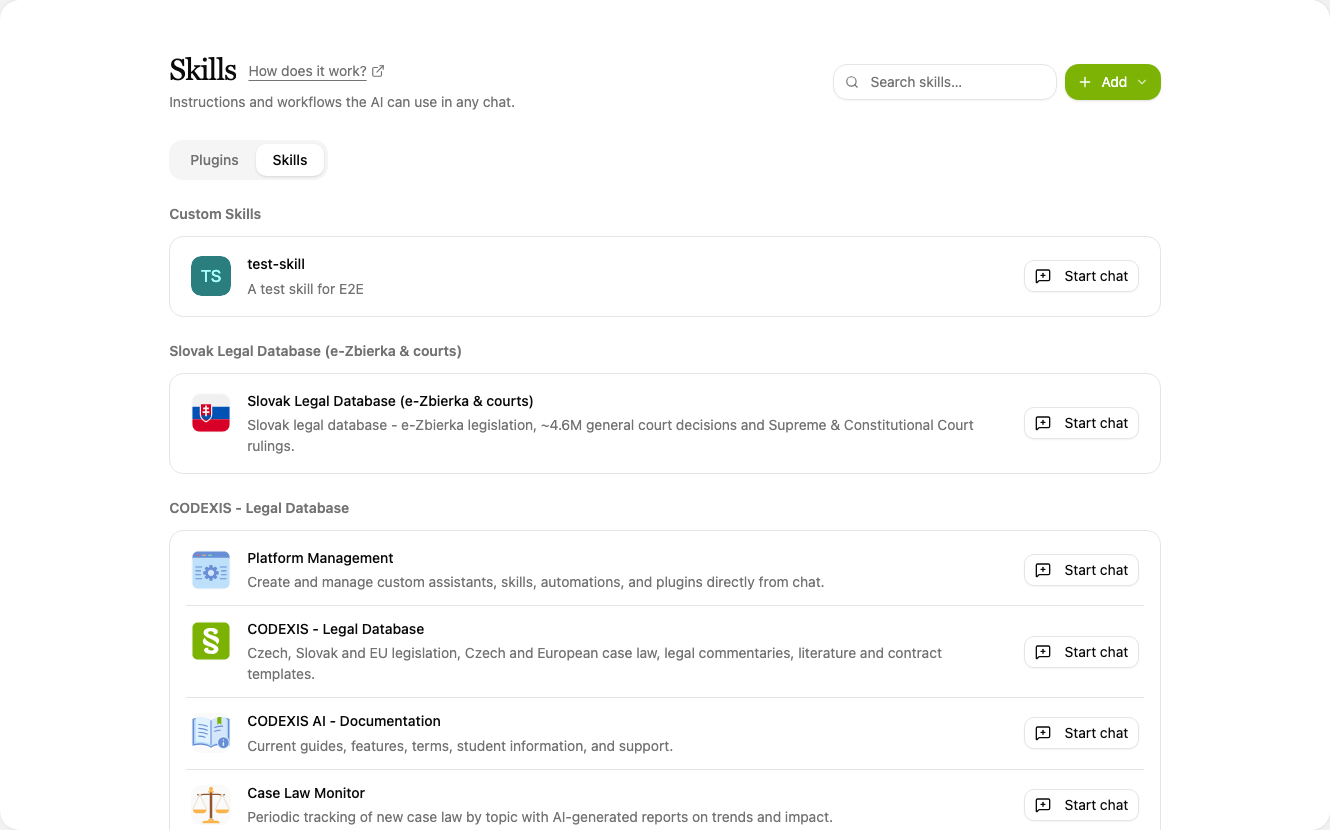Click the green CODEXIS paragraph icon
1330x830 pixels.
coord(211,641)
